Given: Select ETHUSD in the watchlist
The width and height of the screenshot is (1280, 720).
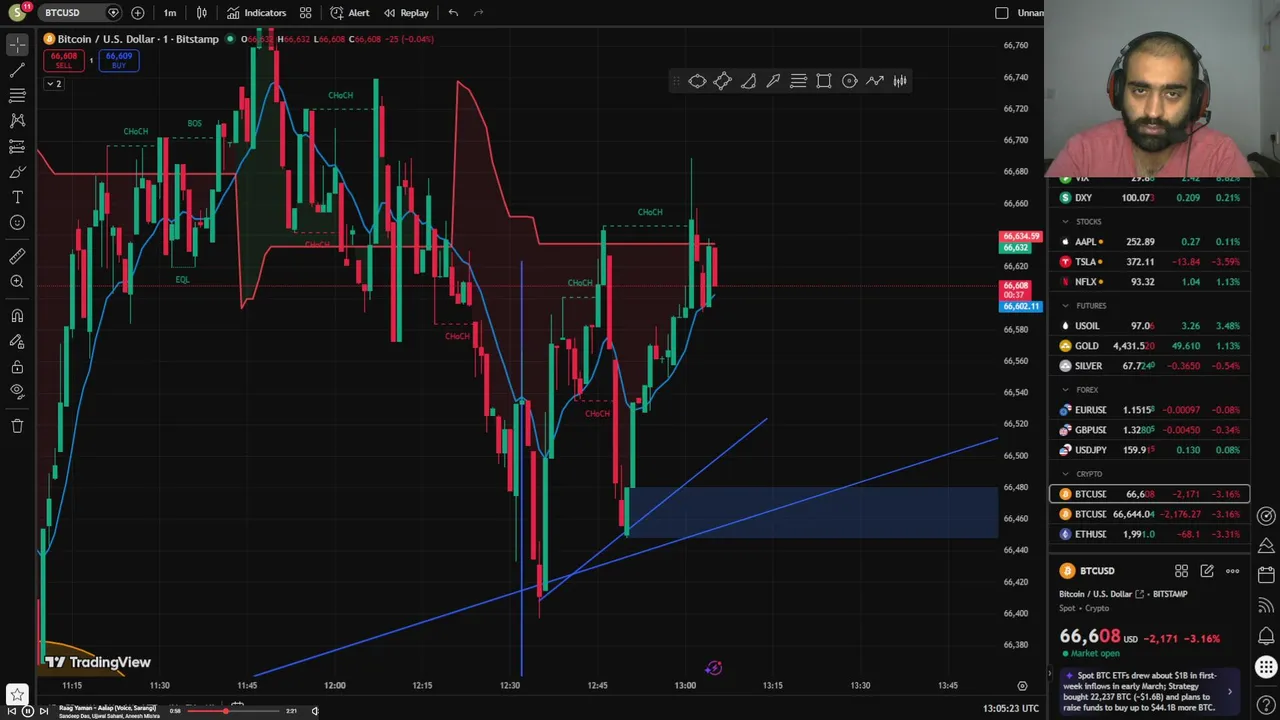Looking at the screenshot, I should [x=1149, y=534].
